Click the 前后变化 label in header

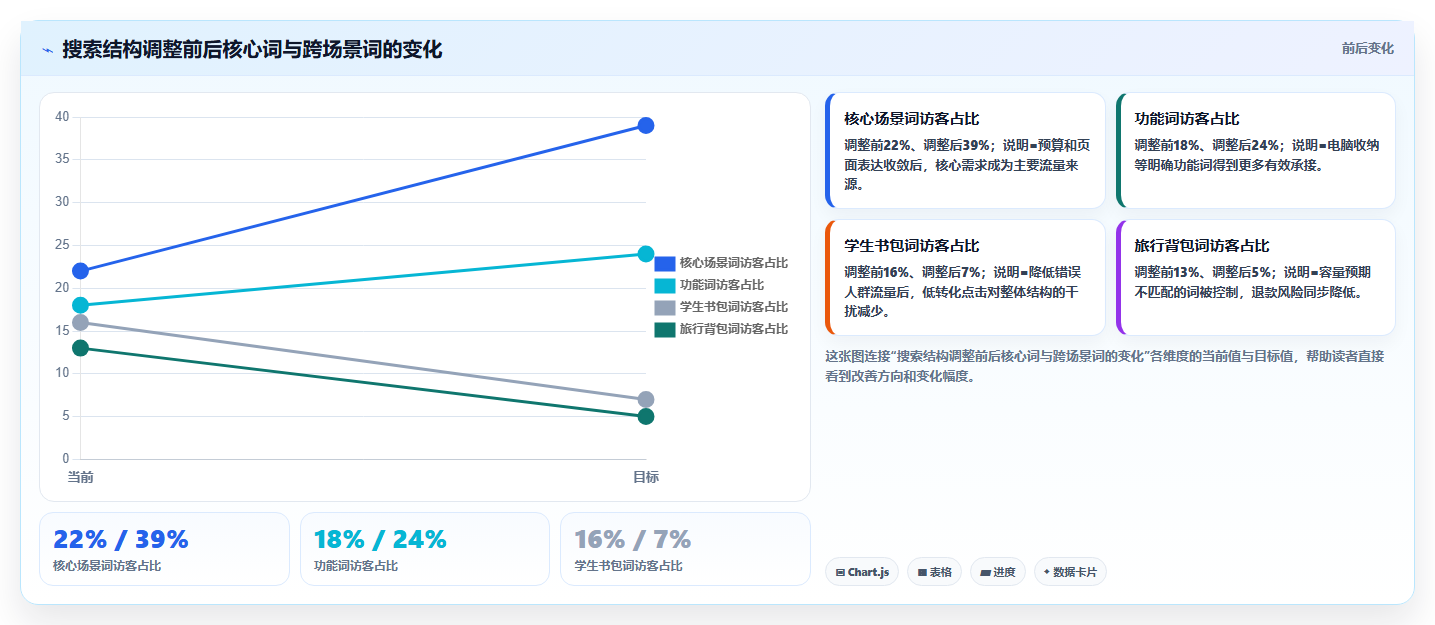(1367, 49)
